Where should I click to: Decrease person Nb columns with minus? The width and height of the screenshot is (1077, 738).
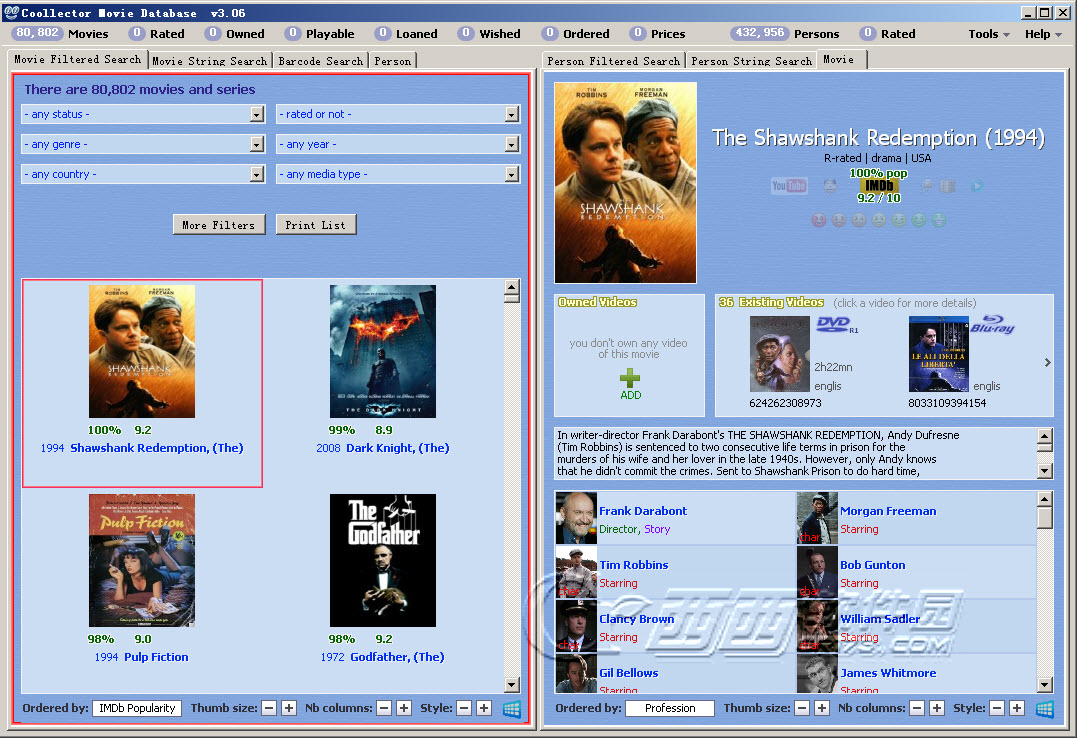pyautogui.click(x=918, y=708)
